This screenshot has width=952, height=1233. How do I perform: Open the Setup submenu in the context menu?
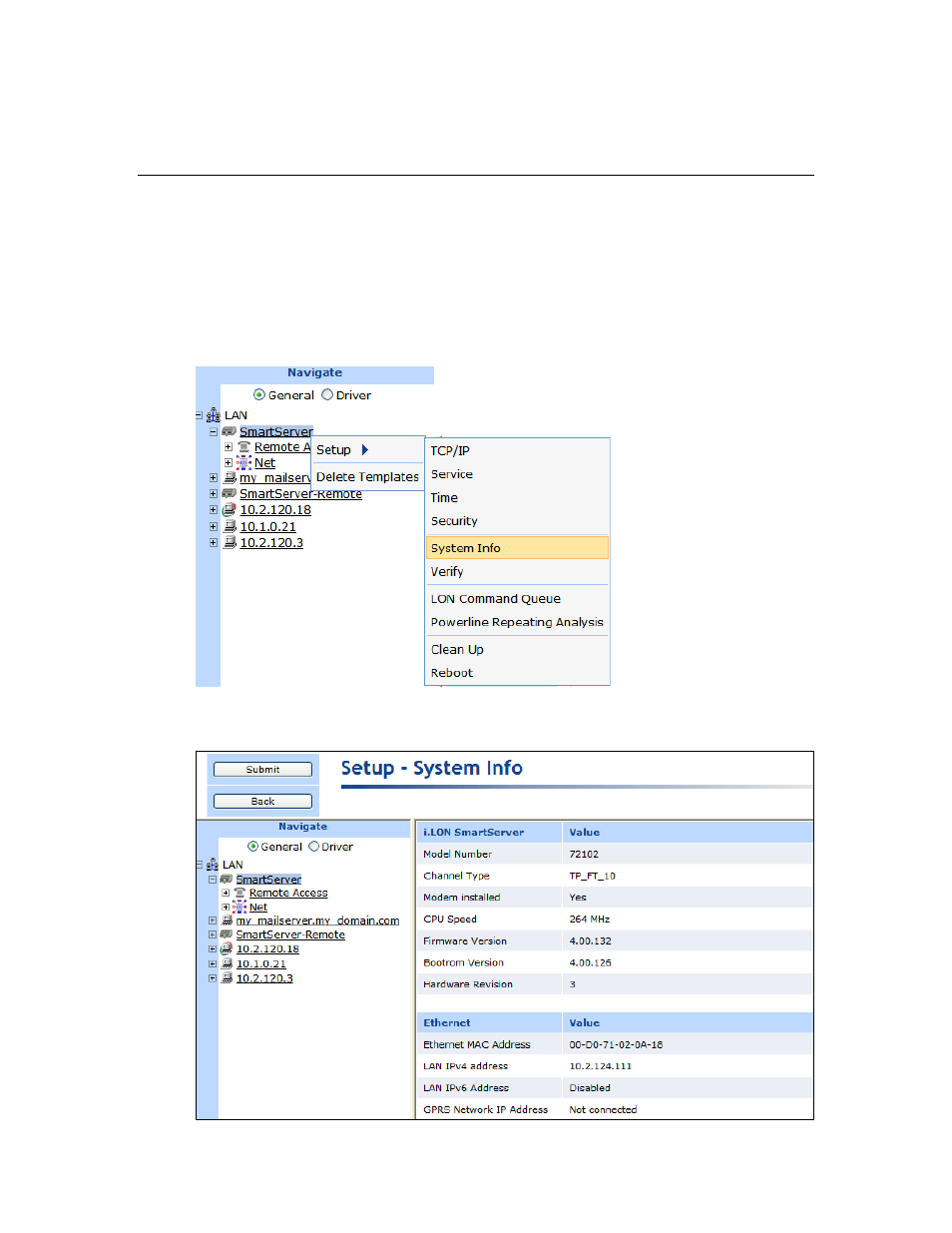(368, 450)
